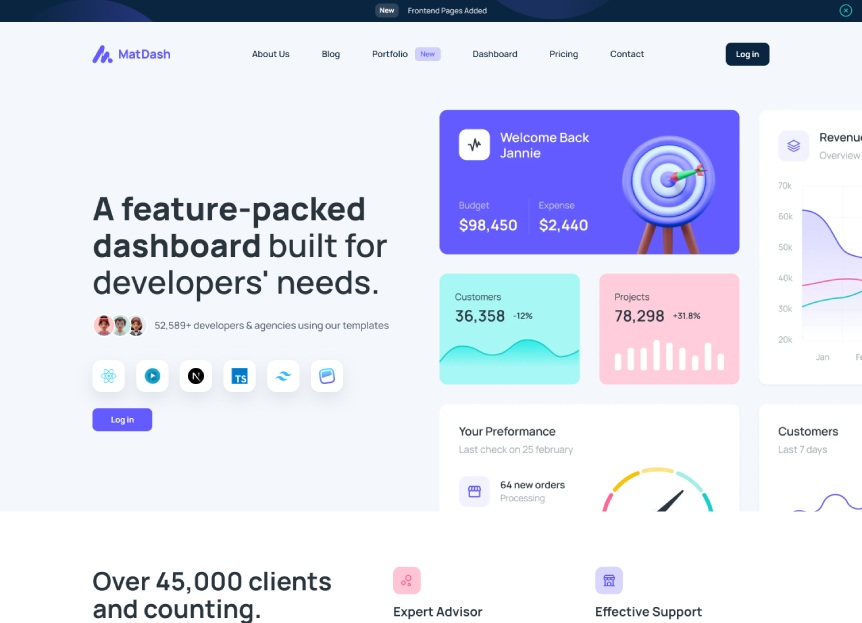Click the Dashboard navigation link
Screen dimensions: 862x623
click(x=495, y=54)
